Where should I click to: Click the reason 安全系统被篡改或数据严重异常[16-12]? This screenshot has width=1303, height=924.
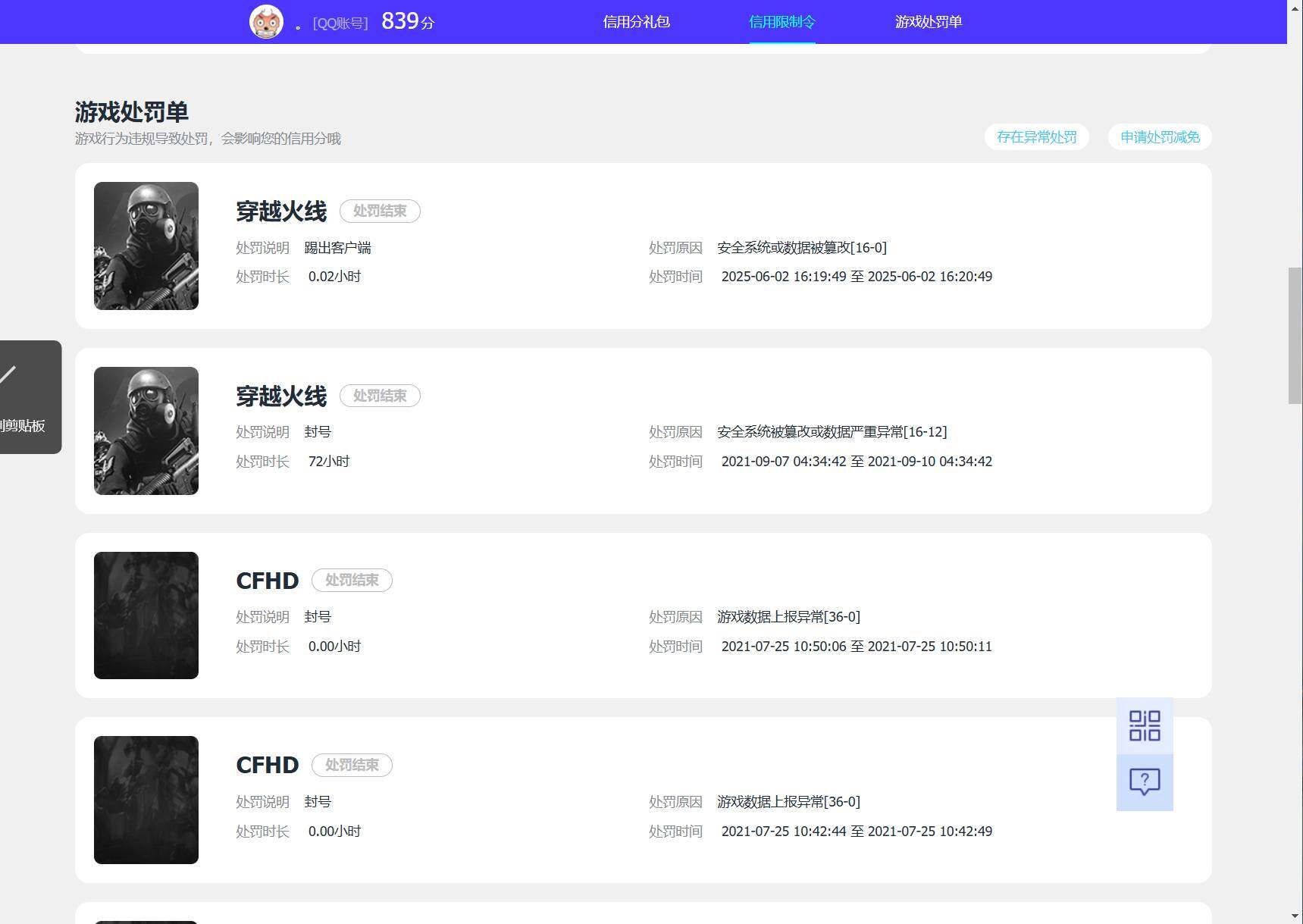point(832,432)
